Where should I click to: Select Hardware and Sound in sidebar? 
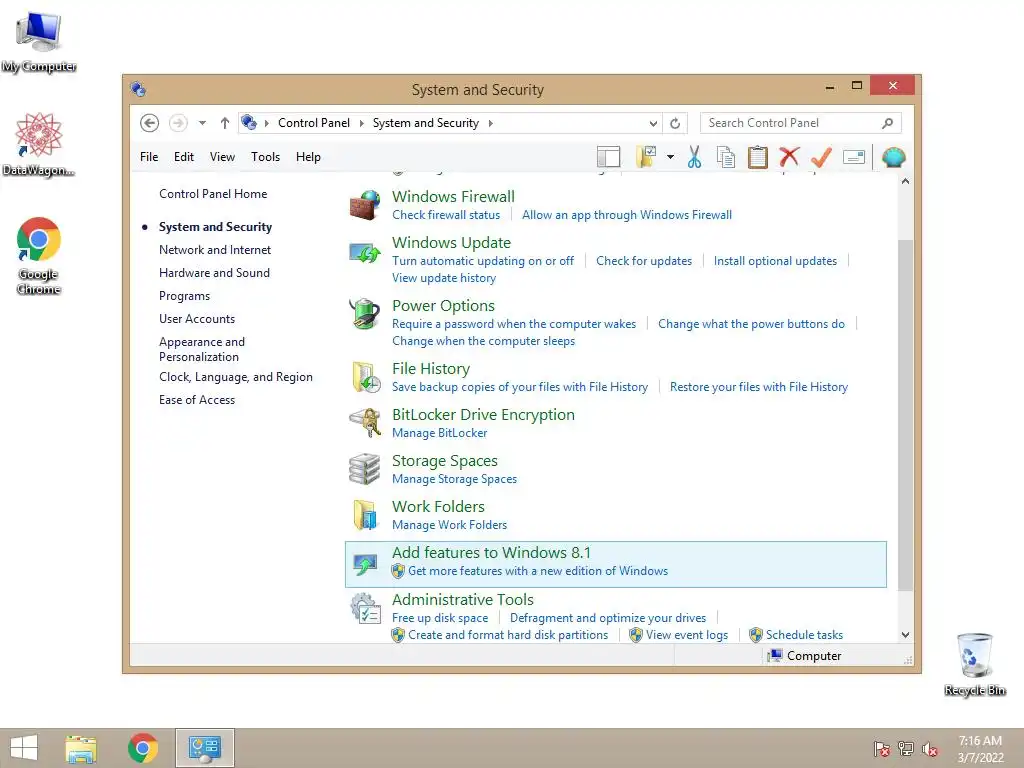pos(214,273)
